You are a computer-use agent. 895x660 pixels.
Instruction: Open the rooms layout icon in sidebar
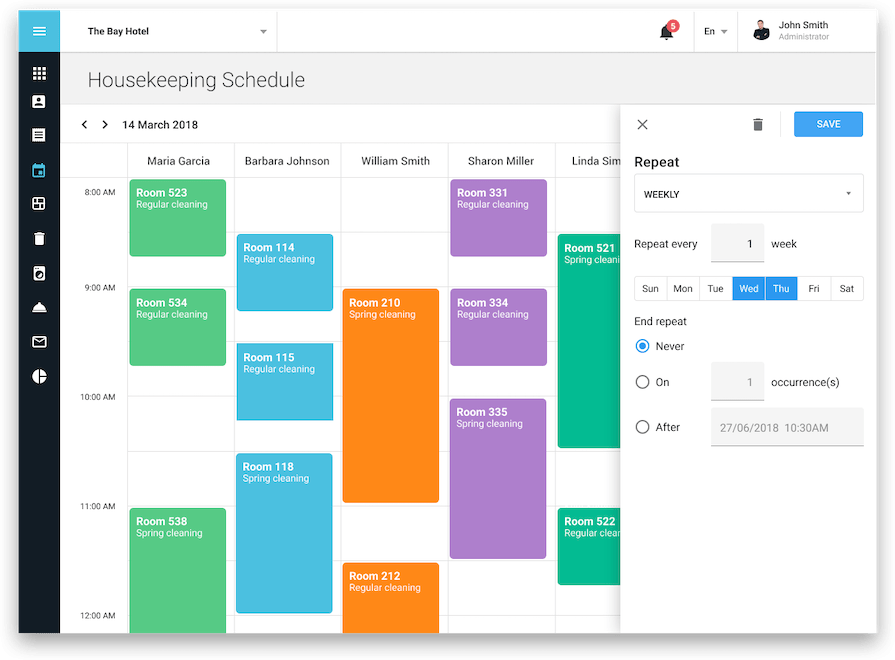click(x=38, y=203)
